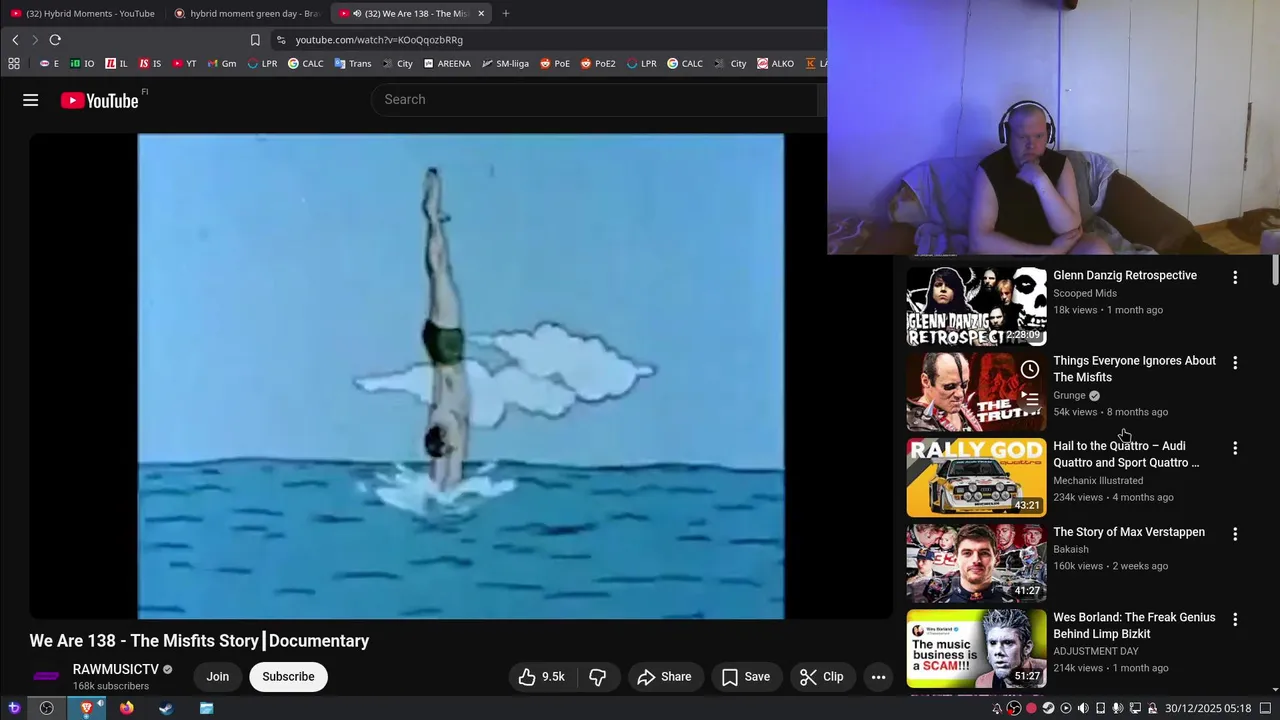Open the PoE2 bookmark
This screenshot has width=1280, height=720.
(598, 63)
